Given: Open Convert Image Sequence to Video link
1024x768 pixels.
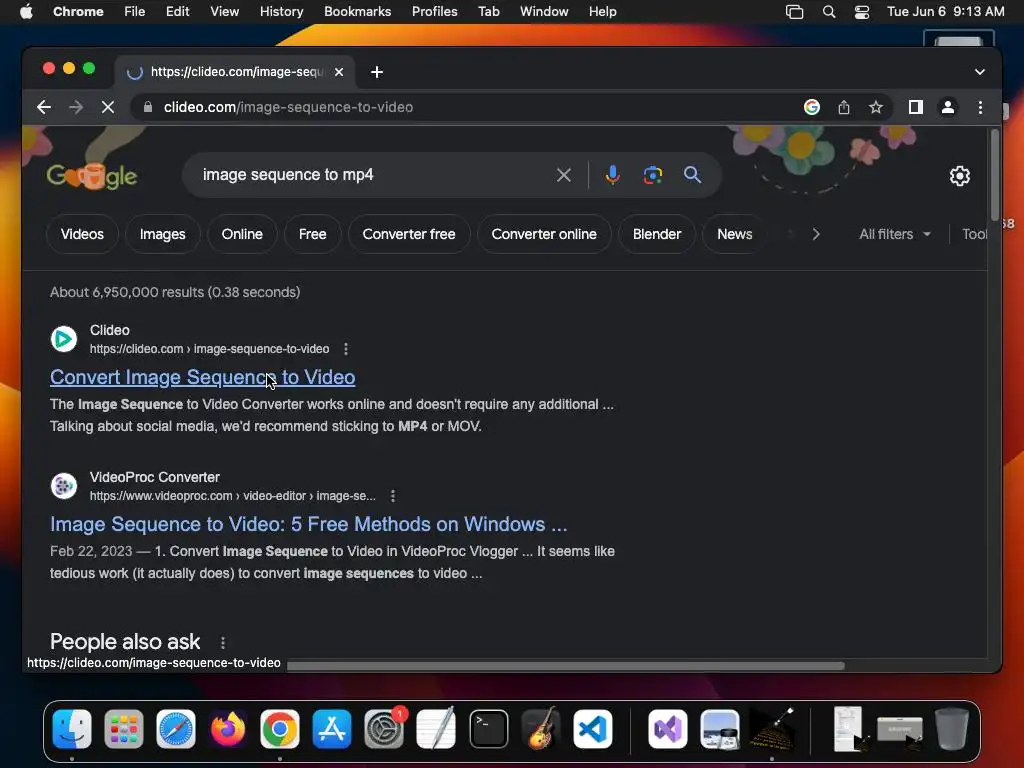Looking at the screenshot, I should pos(202,377).
